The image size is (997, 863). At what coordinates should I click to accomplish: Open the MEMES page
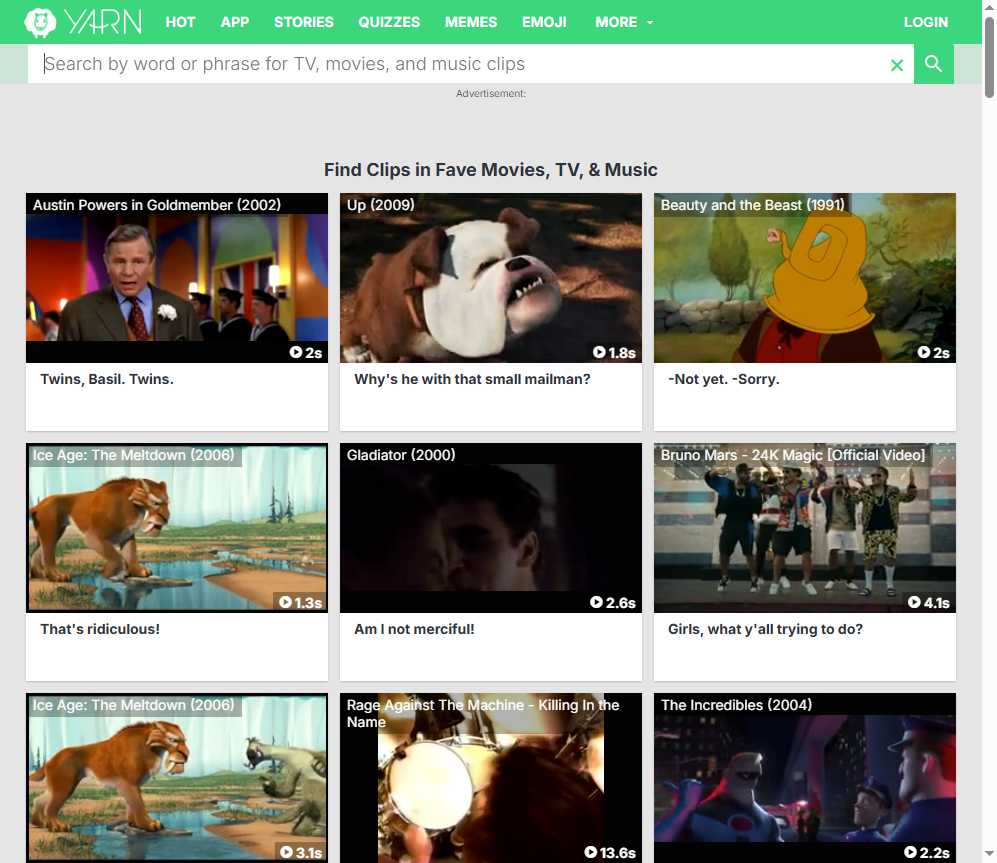pos(471,22)
